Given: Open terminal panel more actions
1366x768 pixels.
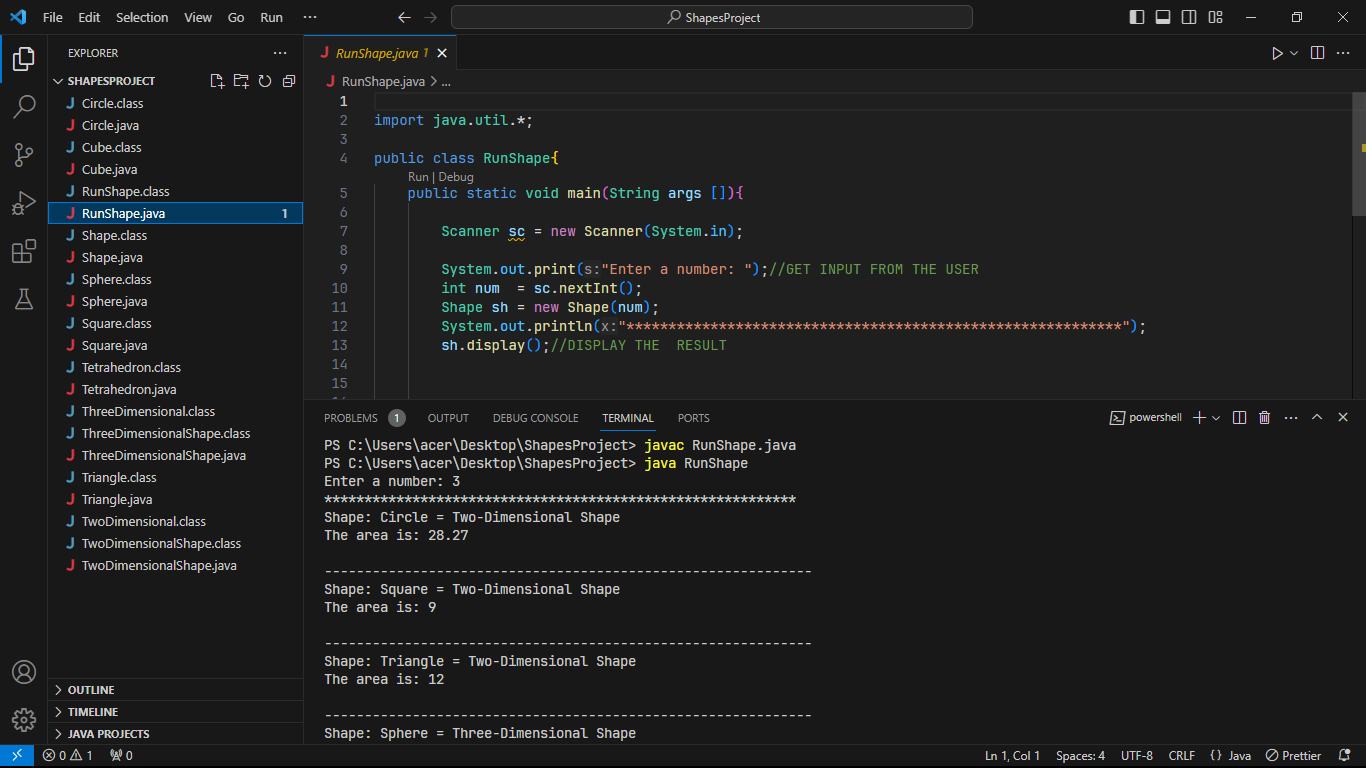Looking at the screenshot, I should point(1291,418).
